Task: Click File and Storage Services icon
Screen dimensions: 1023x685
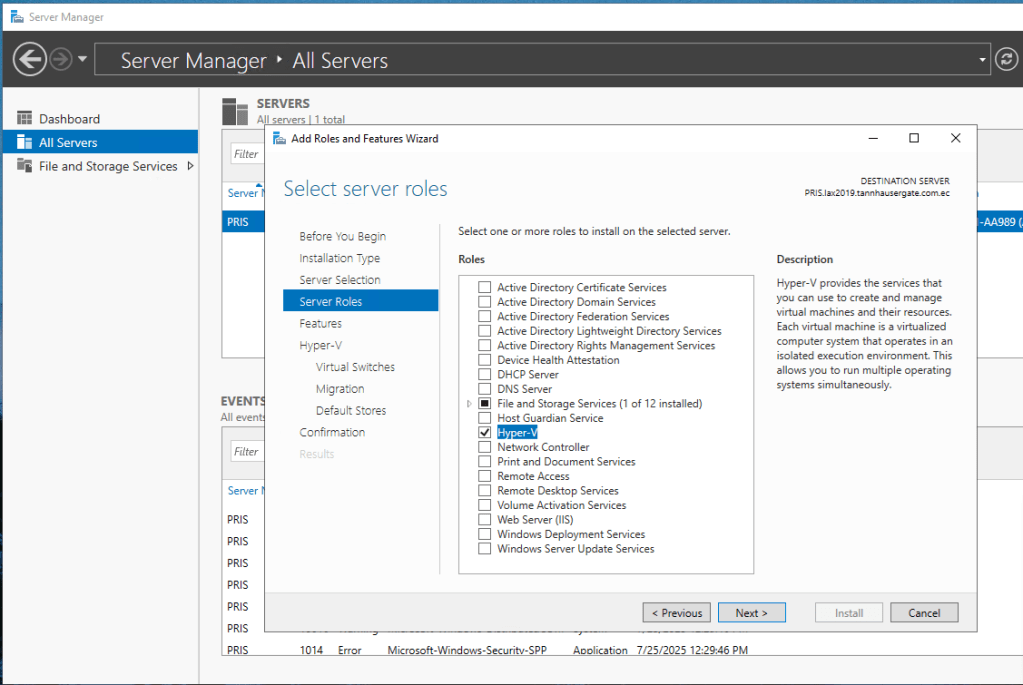Action: pos(25,167)
